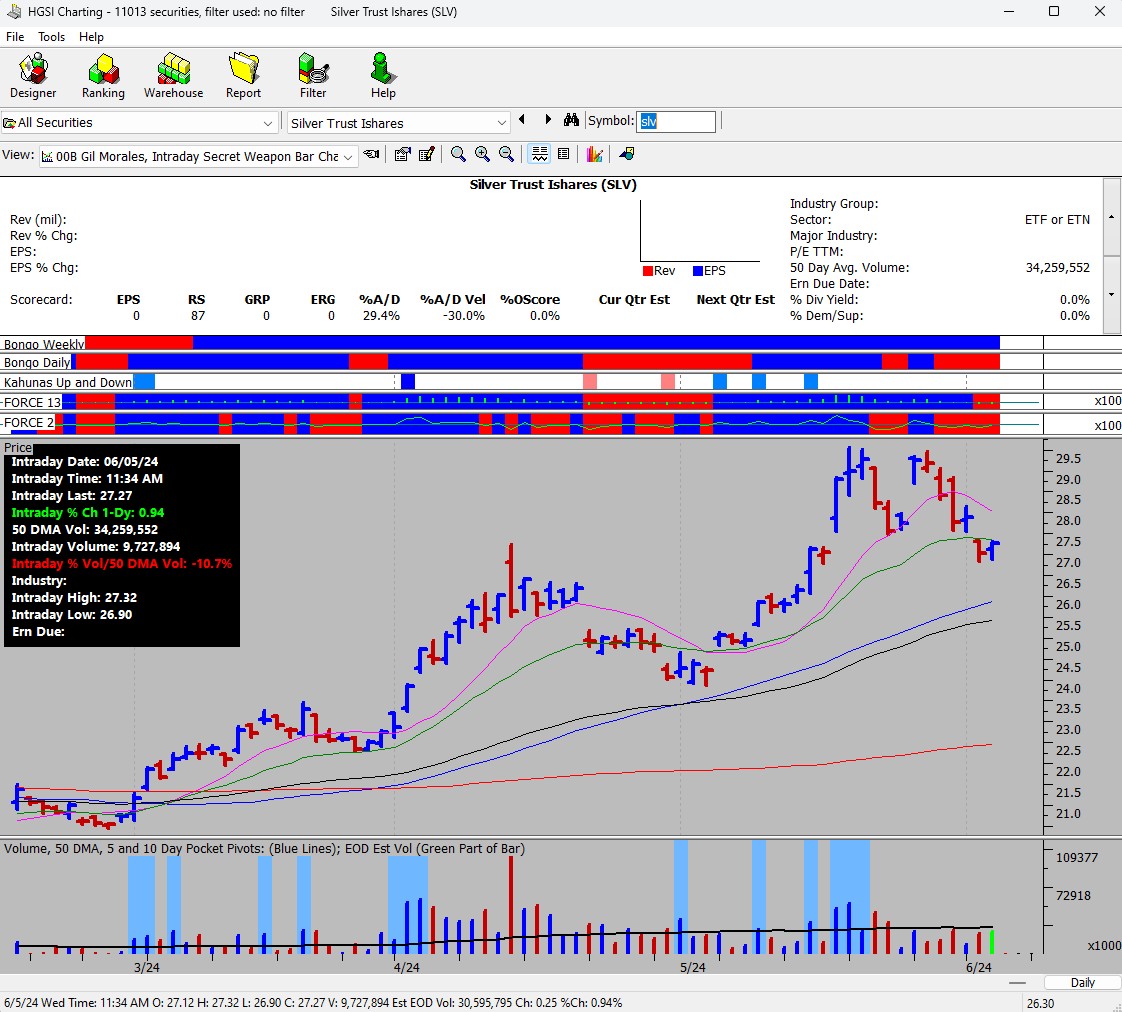Click the Intraday Volume 9,727,894 line
Viewport: 1122px width, 1012px height.
click(95, 546)
